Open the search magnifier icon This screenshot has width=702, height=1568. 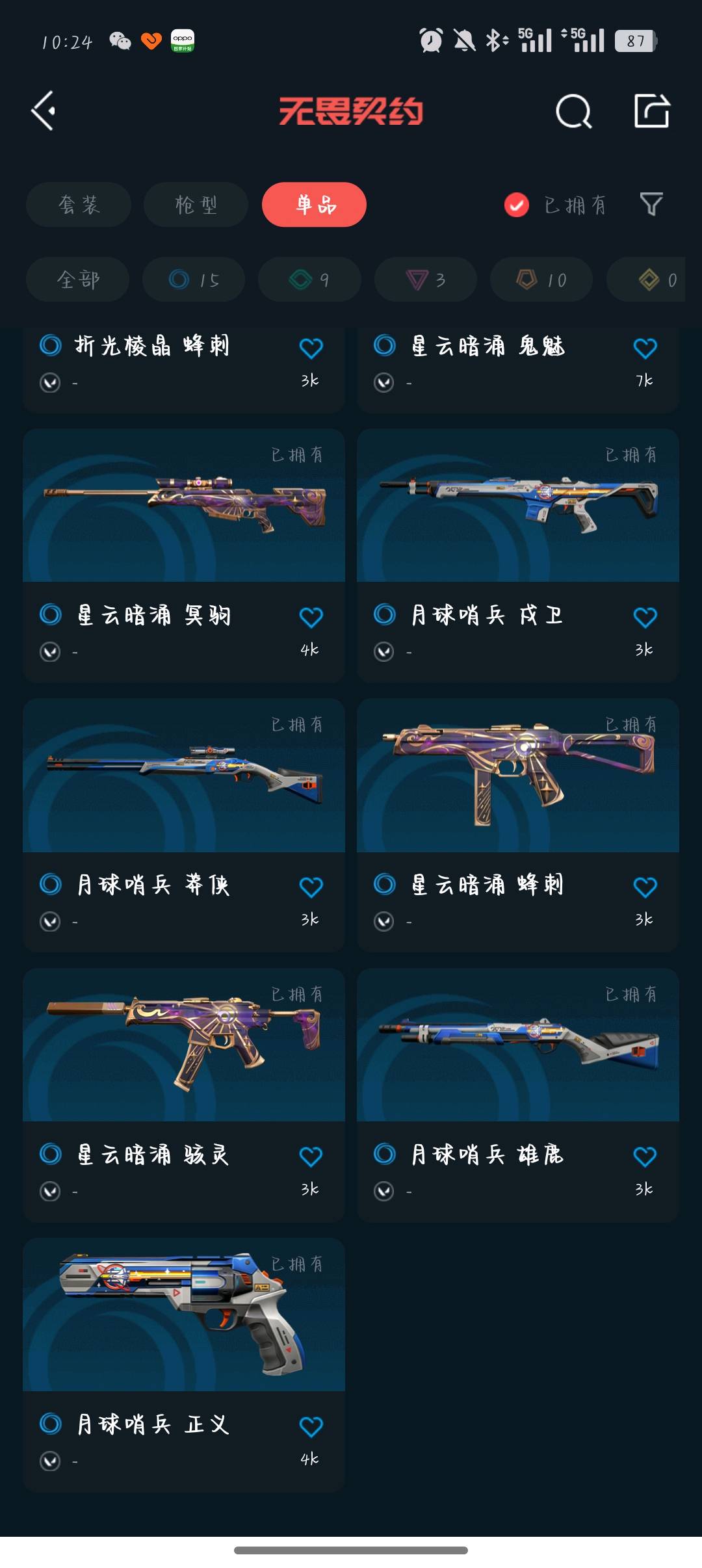(x=573, y=111)
